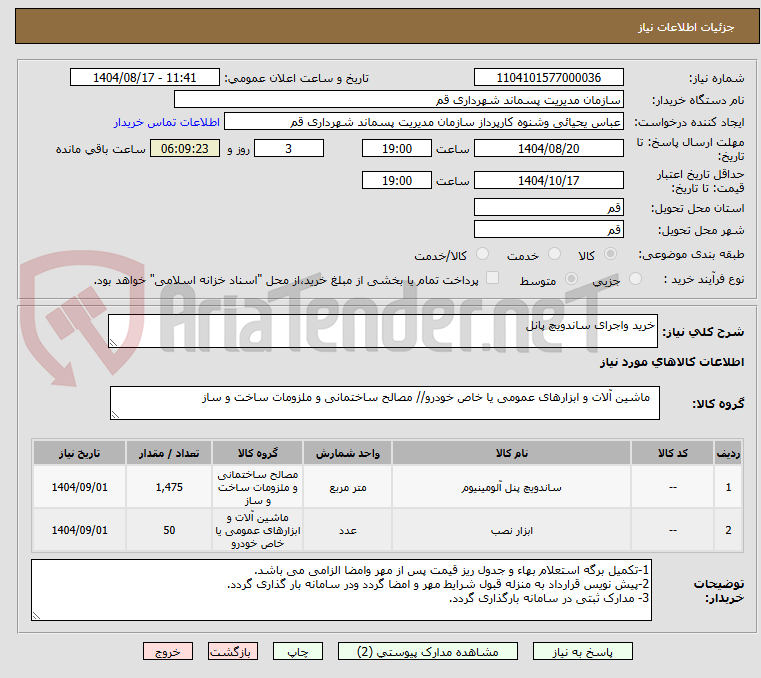Click the deadline date 1404/08/20 field
This screenshot has width=761, height=678.
point(548,149)
